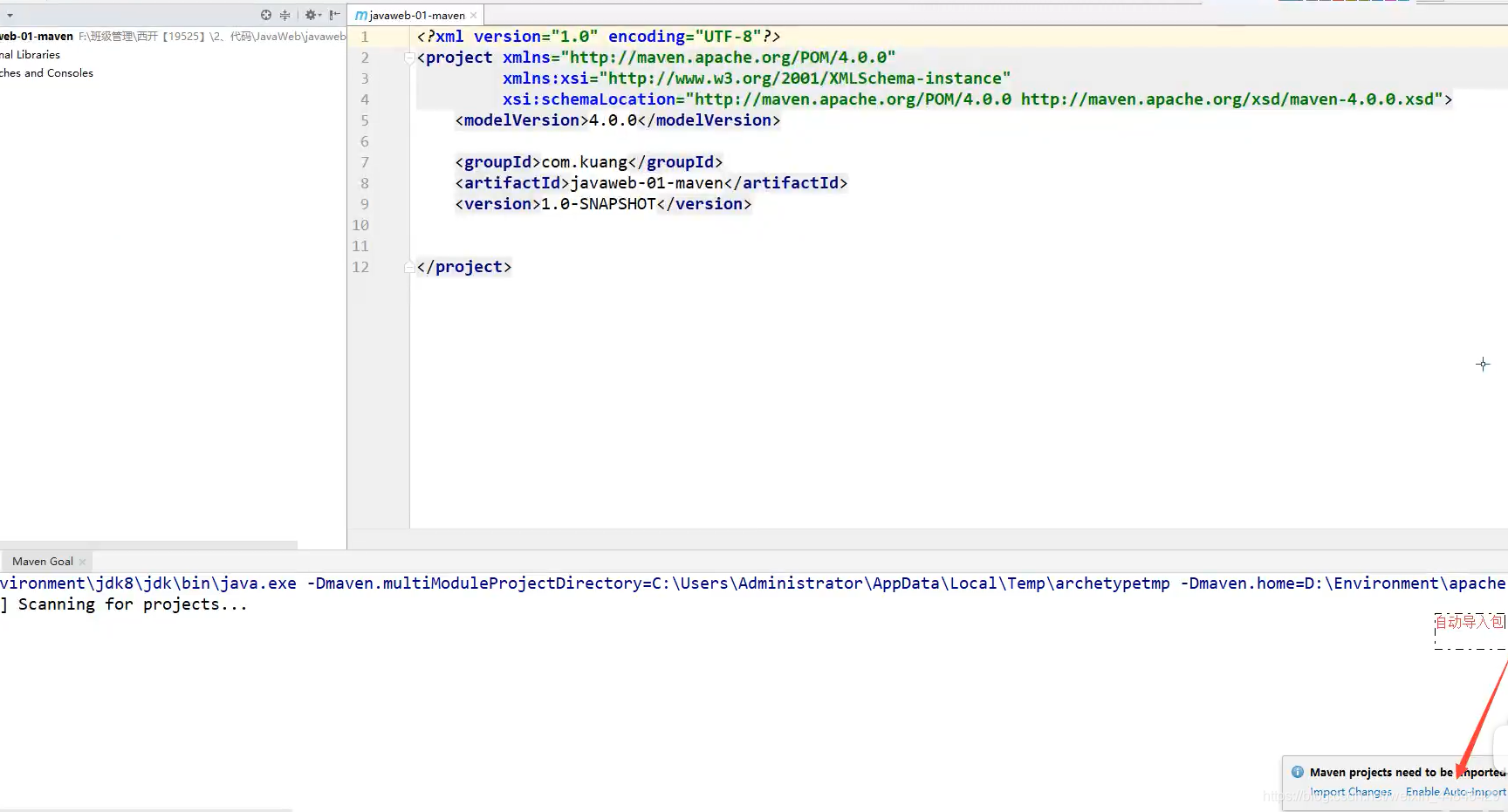The height and width of the screenshot is (812, 1508).
Task: Click the collapse-all icon in project panel
Action: (x=284, y=15)
